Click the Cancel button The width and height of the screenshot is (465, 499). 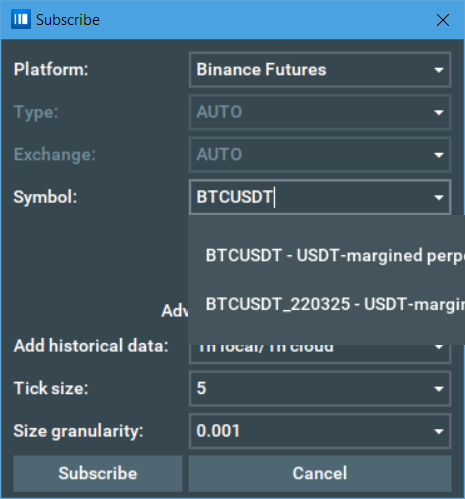320,473
